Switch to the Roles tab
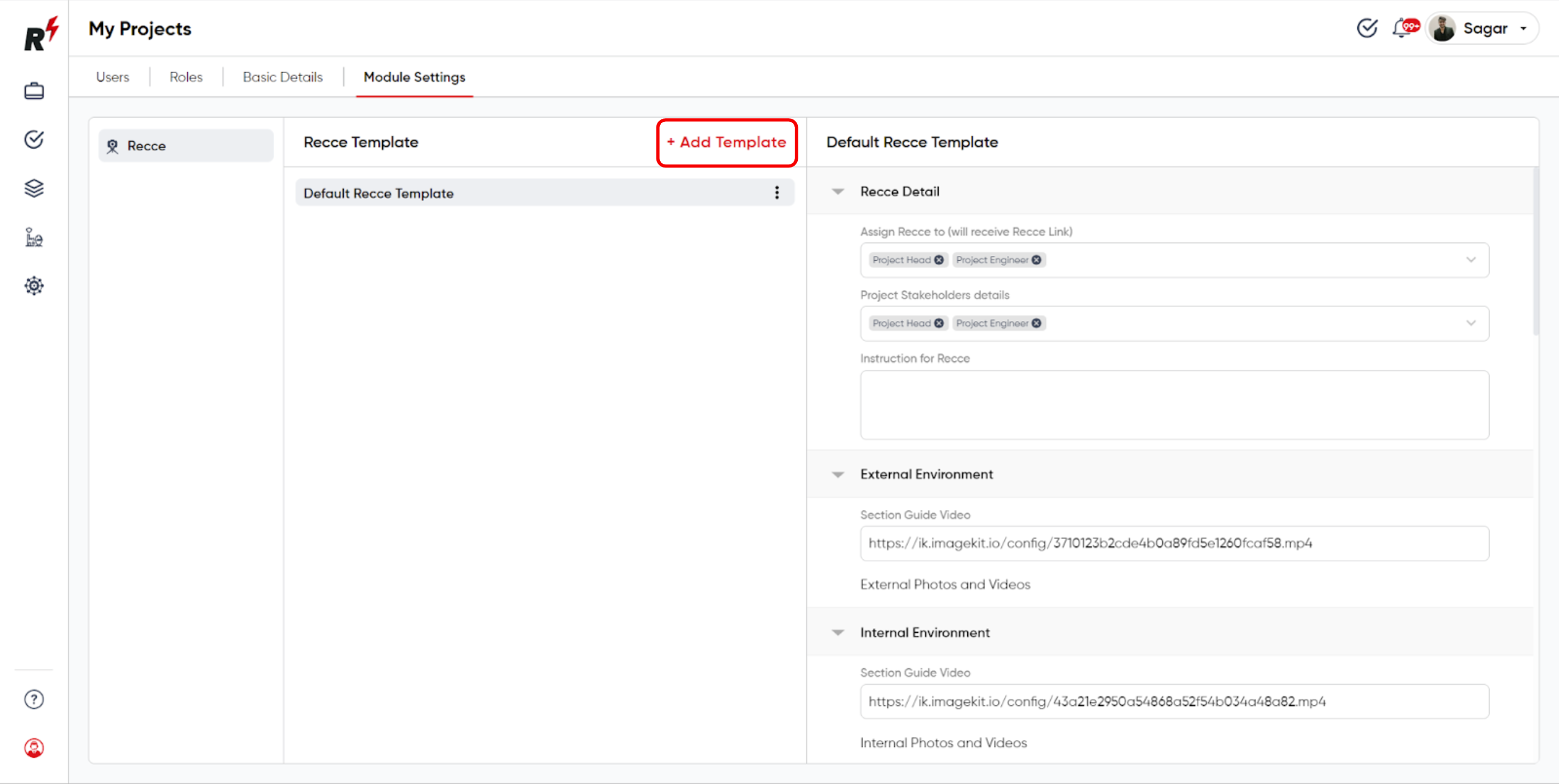1559x784 pixels. pos(186,77)
